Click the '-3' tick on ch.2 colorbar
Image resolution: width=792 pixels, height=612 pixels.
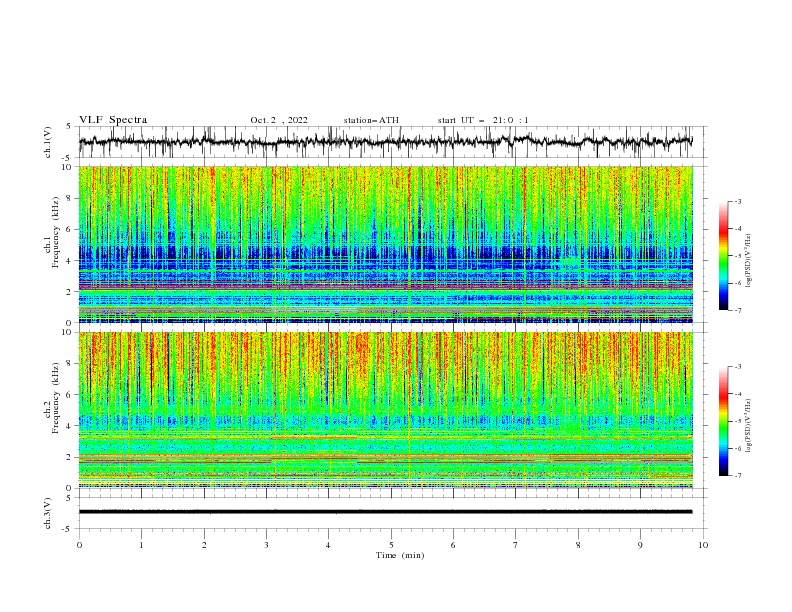pyautogui.click(x=738, y=367)
